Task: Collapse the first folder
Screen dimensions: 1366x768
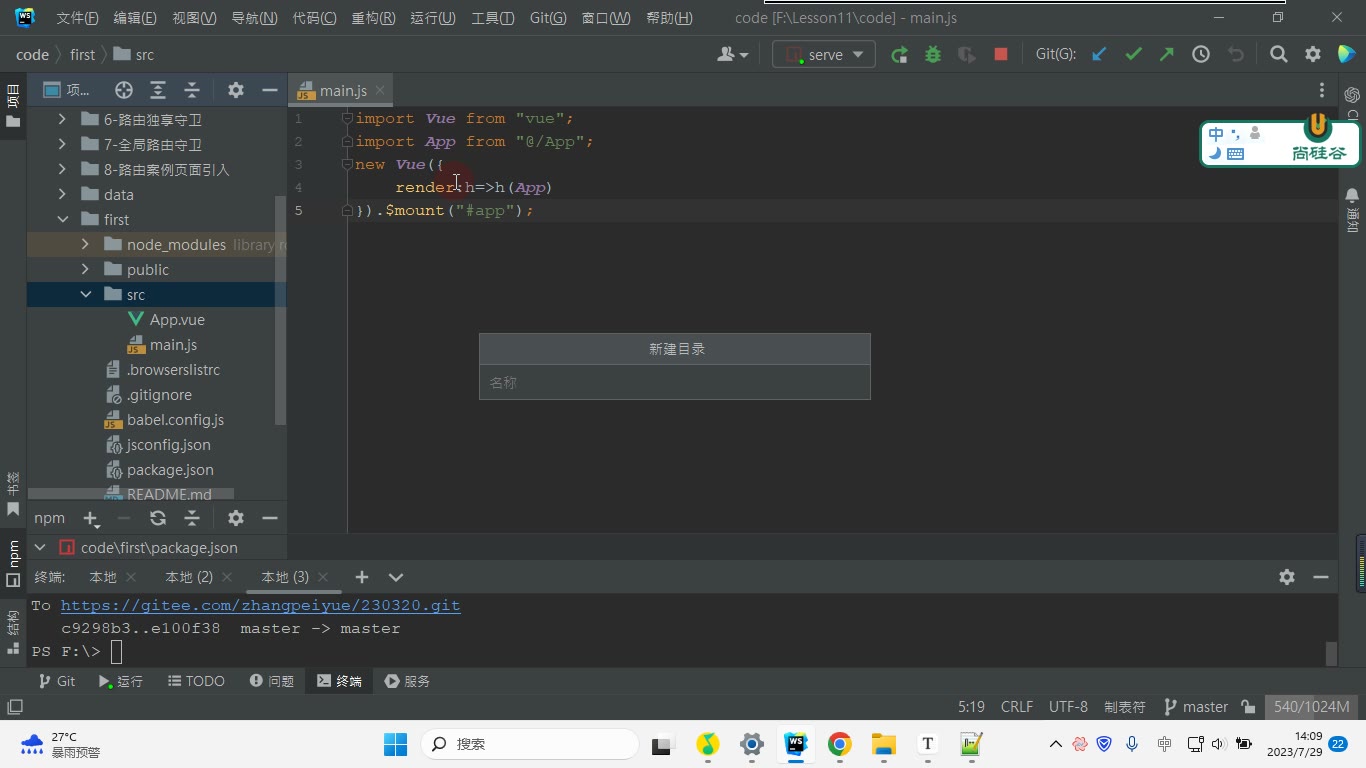Action: (x=63, y=220)
